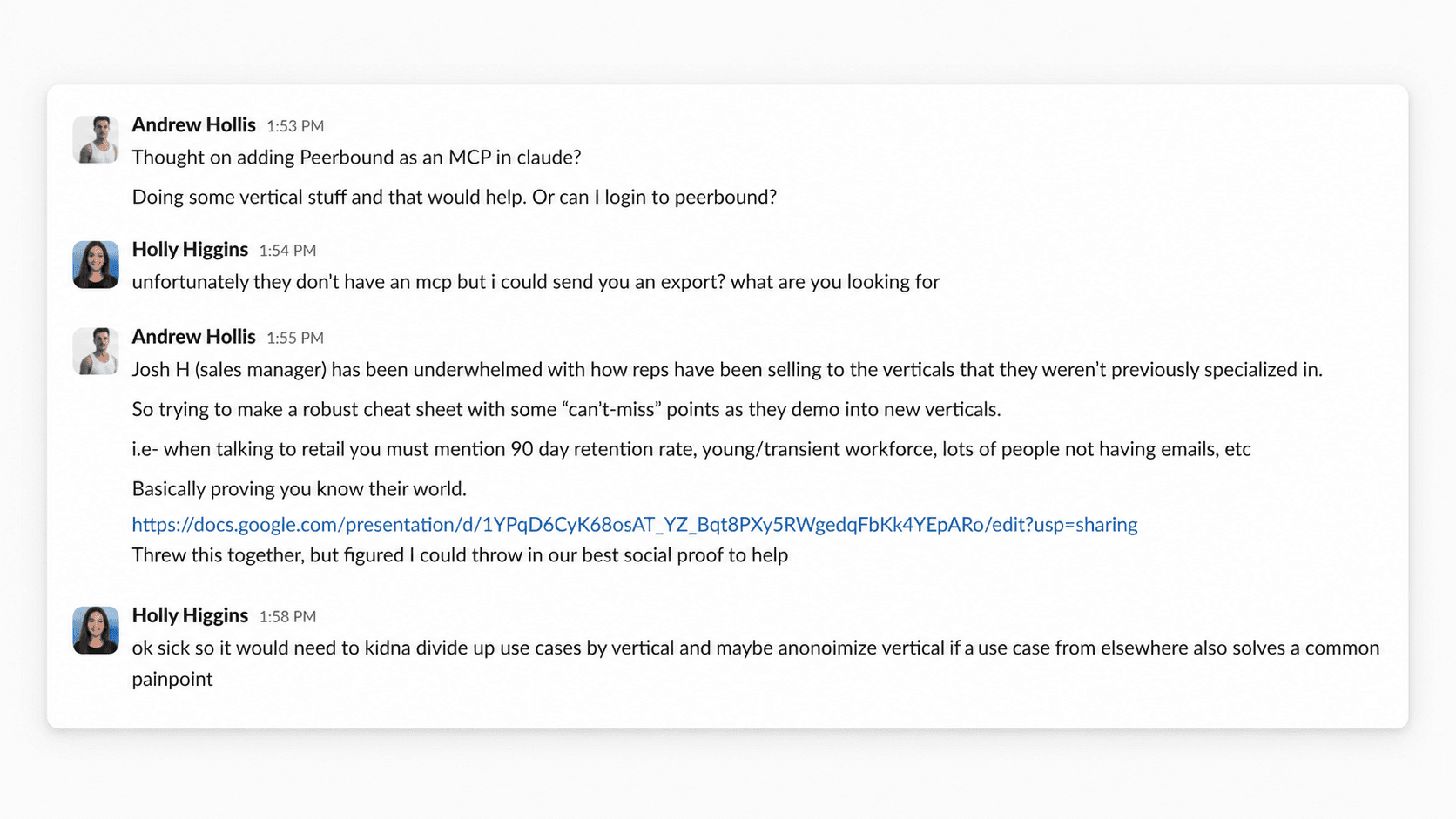This screenshot has height=819, width=1456.
Task: Click Holly Higgins's avatar at 1:54 PM
Action: click(96, 265)
